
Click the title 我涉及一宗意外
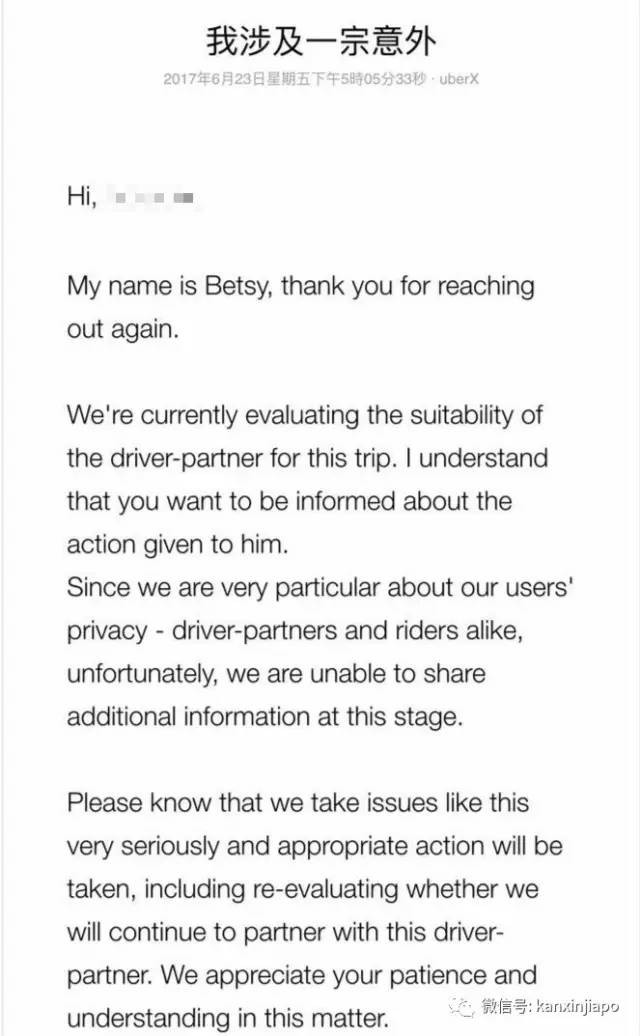(x=322, y=40)
